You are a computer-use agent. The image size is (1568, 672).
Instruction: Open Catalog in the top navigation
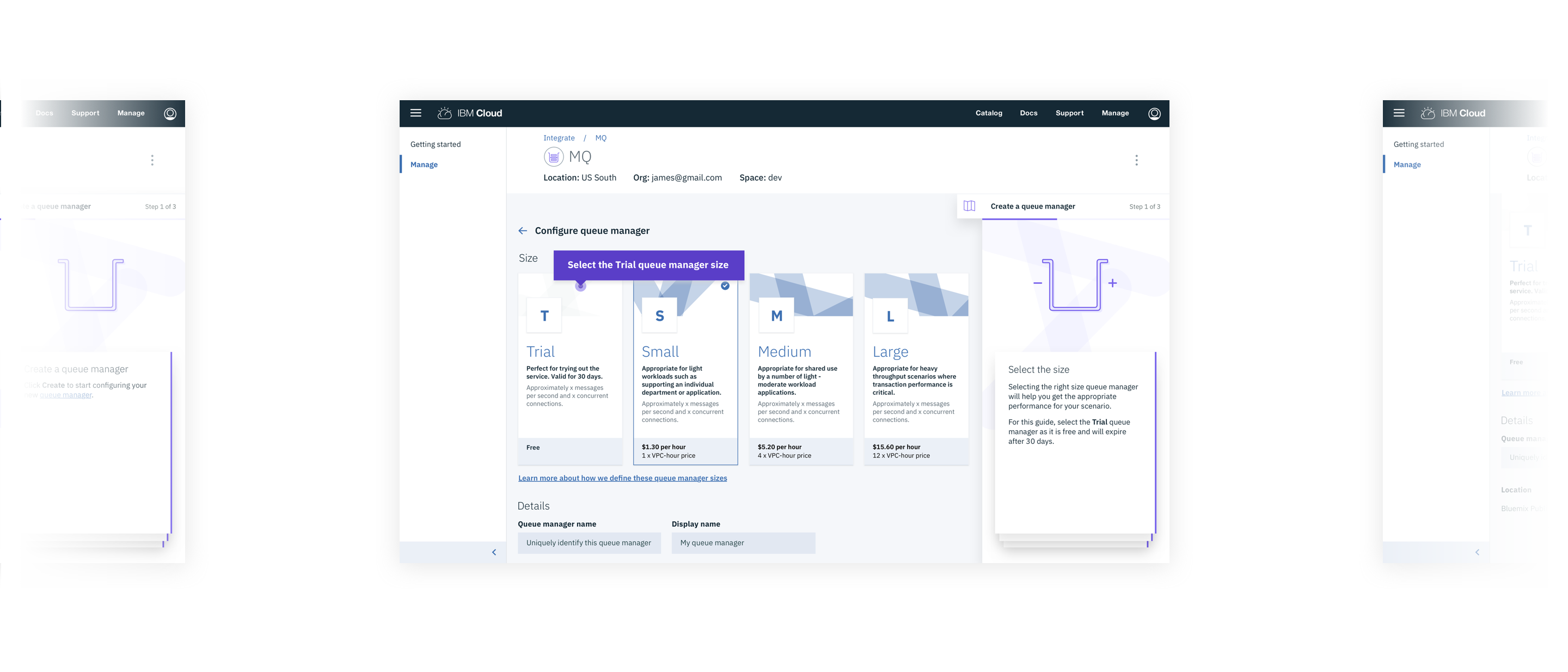(x=989, y=113)
